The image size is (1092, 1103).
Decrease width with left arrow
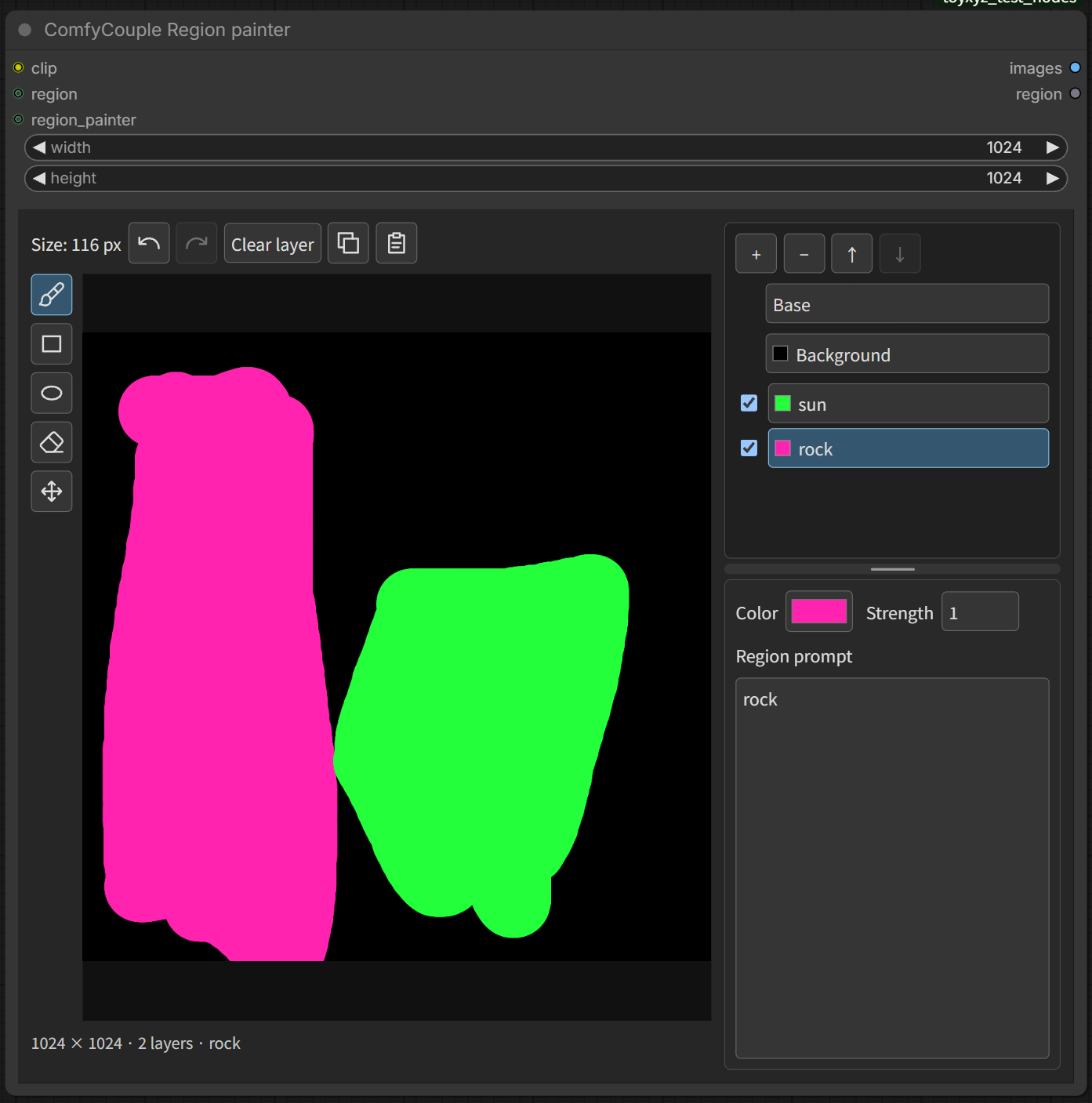click(x=39, y=147)
